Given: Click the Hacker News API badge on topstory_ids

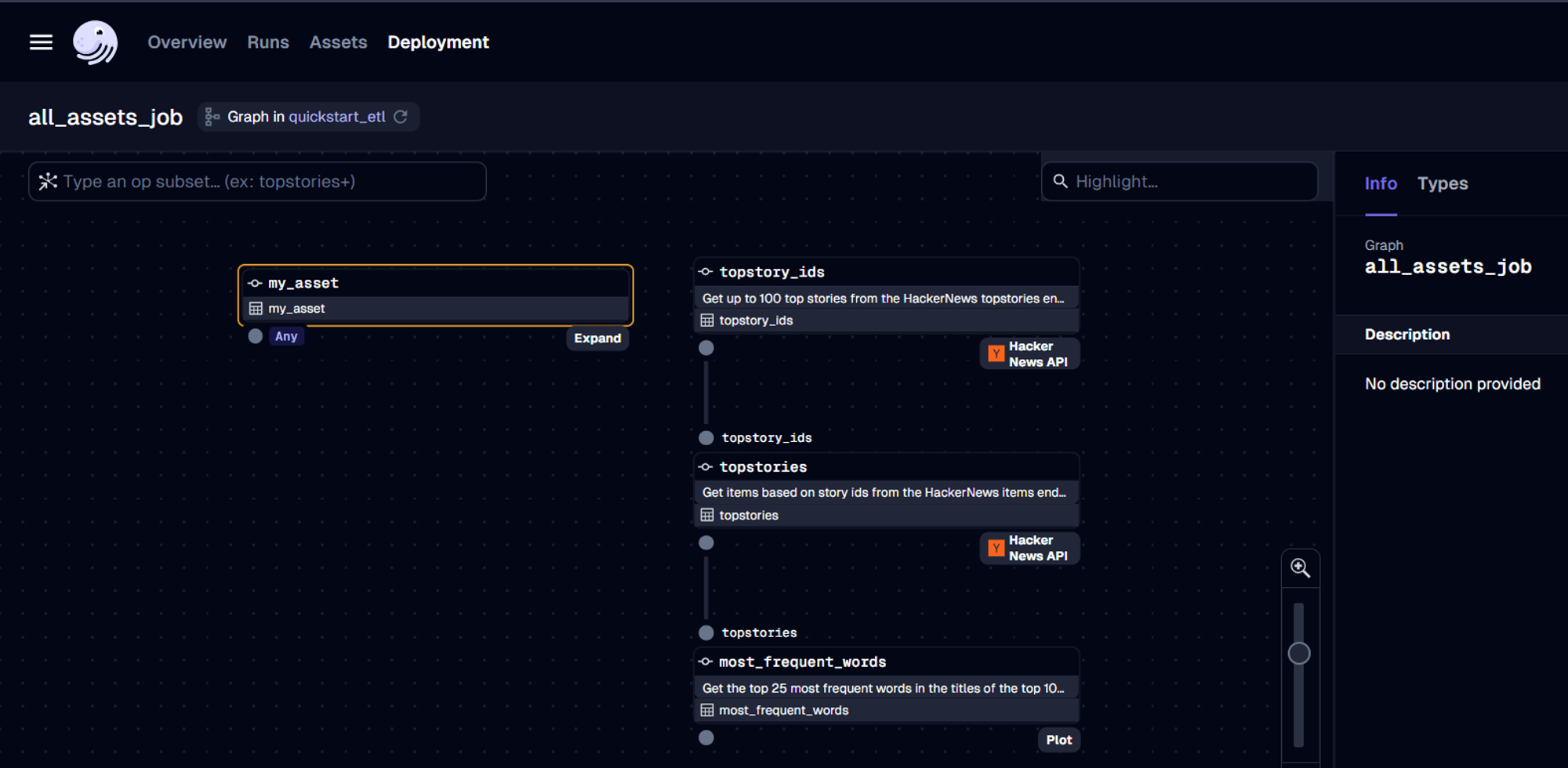Looking at the screenshot, I should tap(1029, 353).
